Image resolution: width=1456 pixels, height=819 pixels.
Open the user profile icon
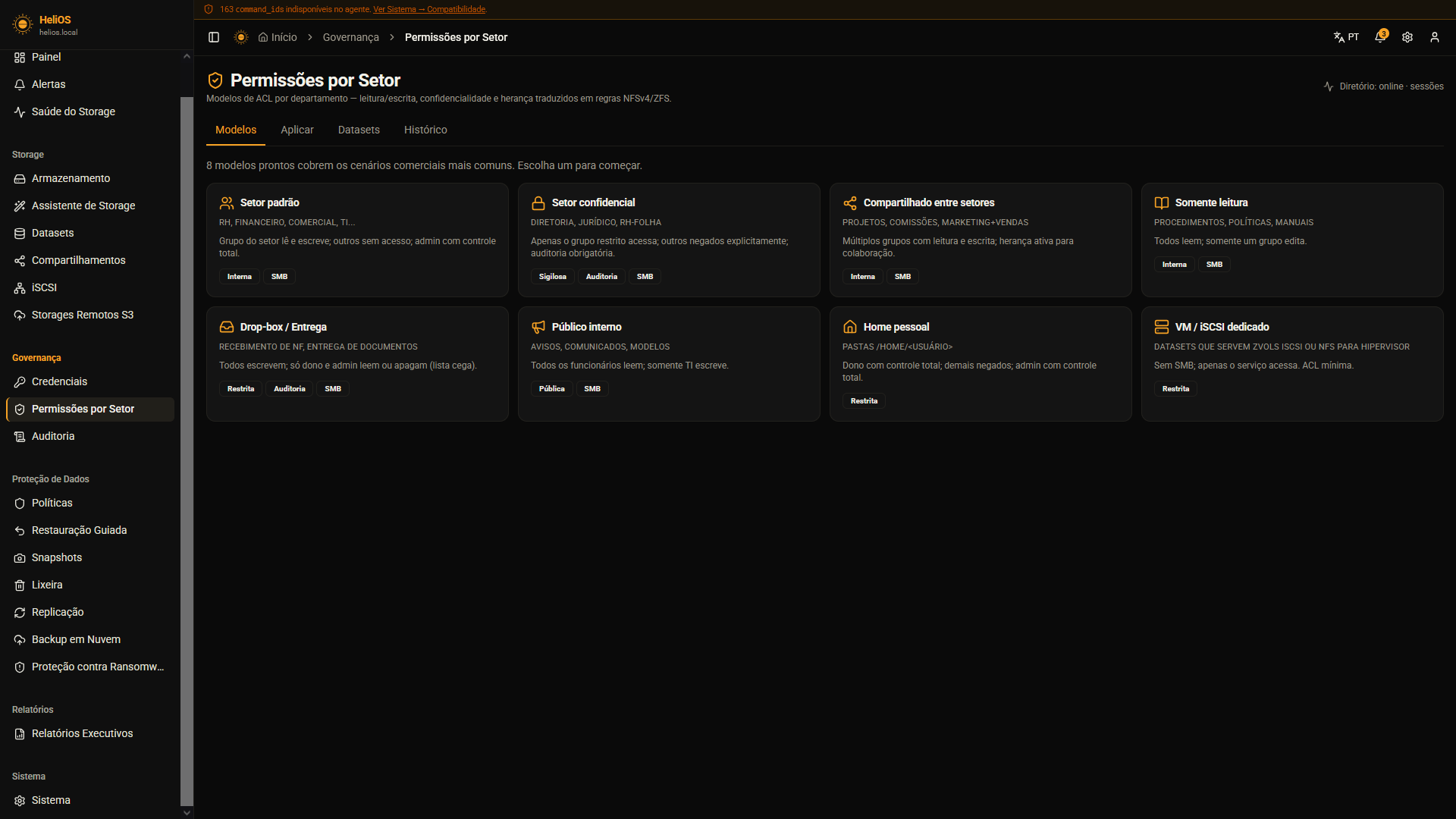tap(1435, 37)
